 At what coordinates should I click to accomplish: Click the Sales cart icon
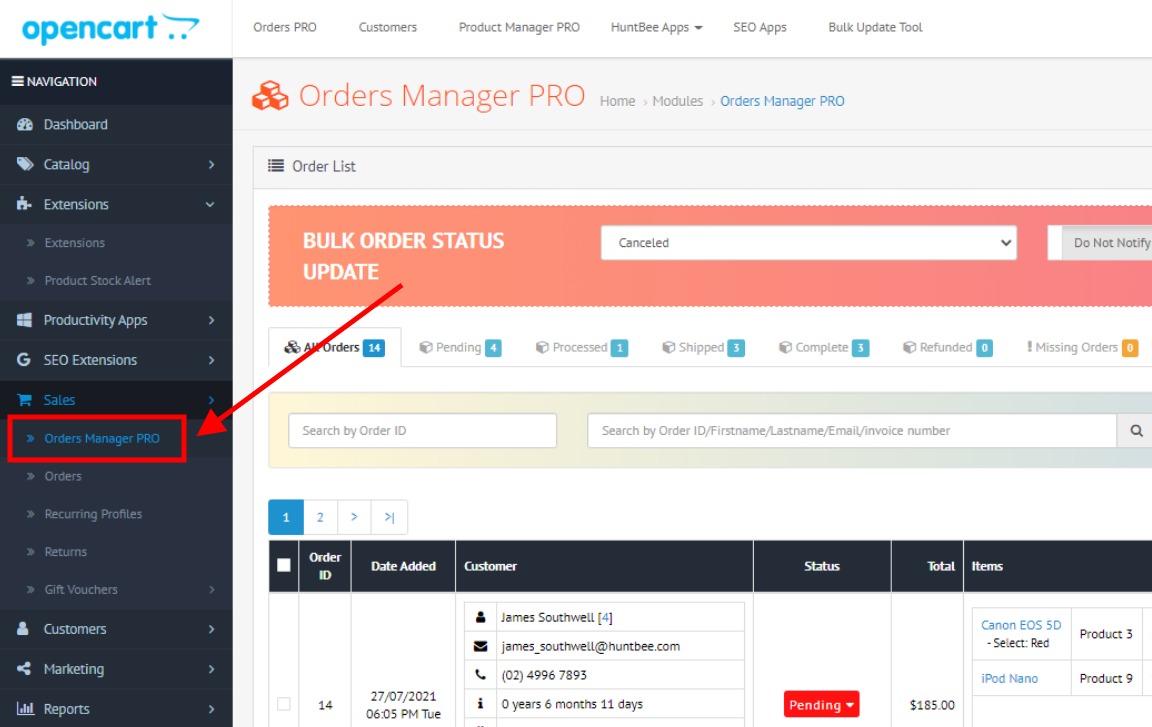coord(24,399)
